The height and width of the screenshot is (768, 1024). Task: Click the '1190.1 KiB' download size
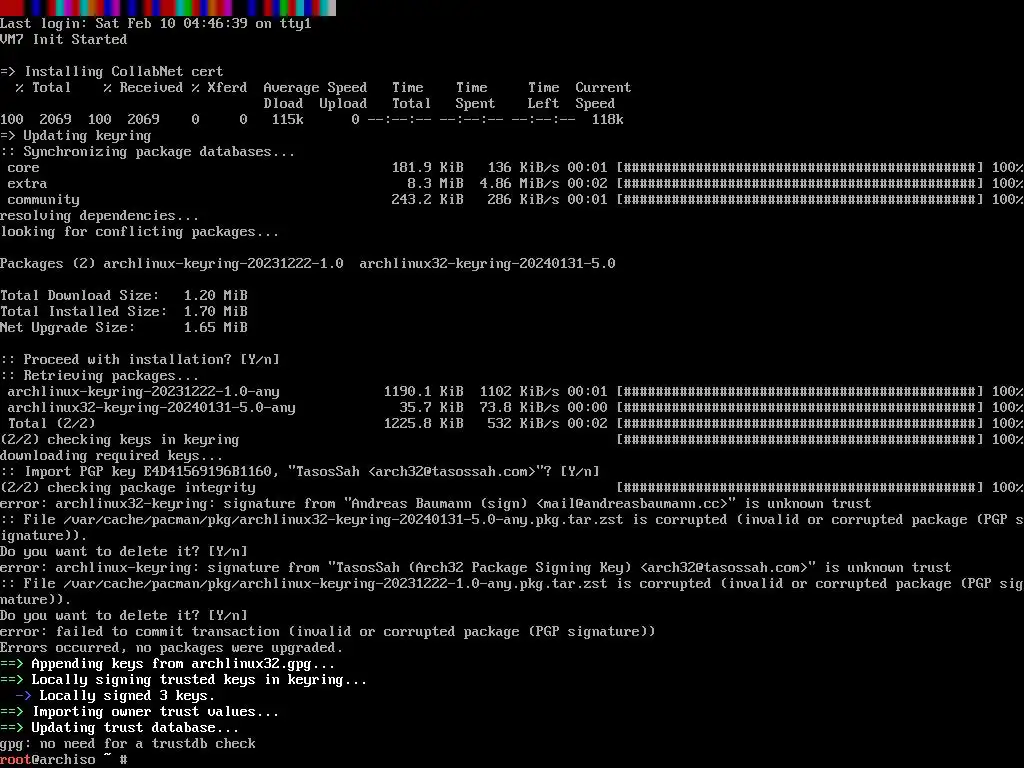pyautogui.click(x=423, y=392)
